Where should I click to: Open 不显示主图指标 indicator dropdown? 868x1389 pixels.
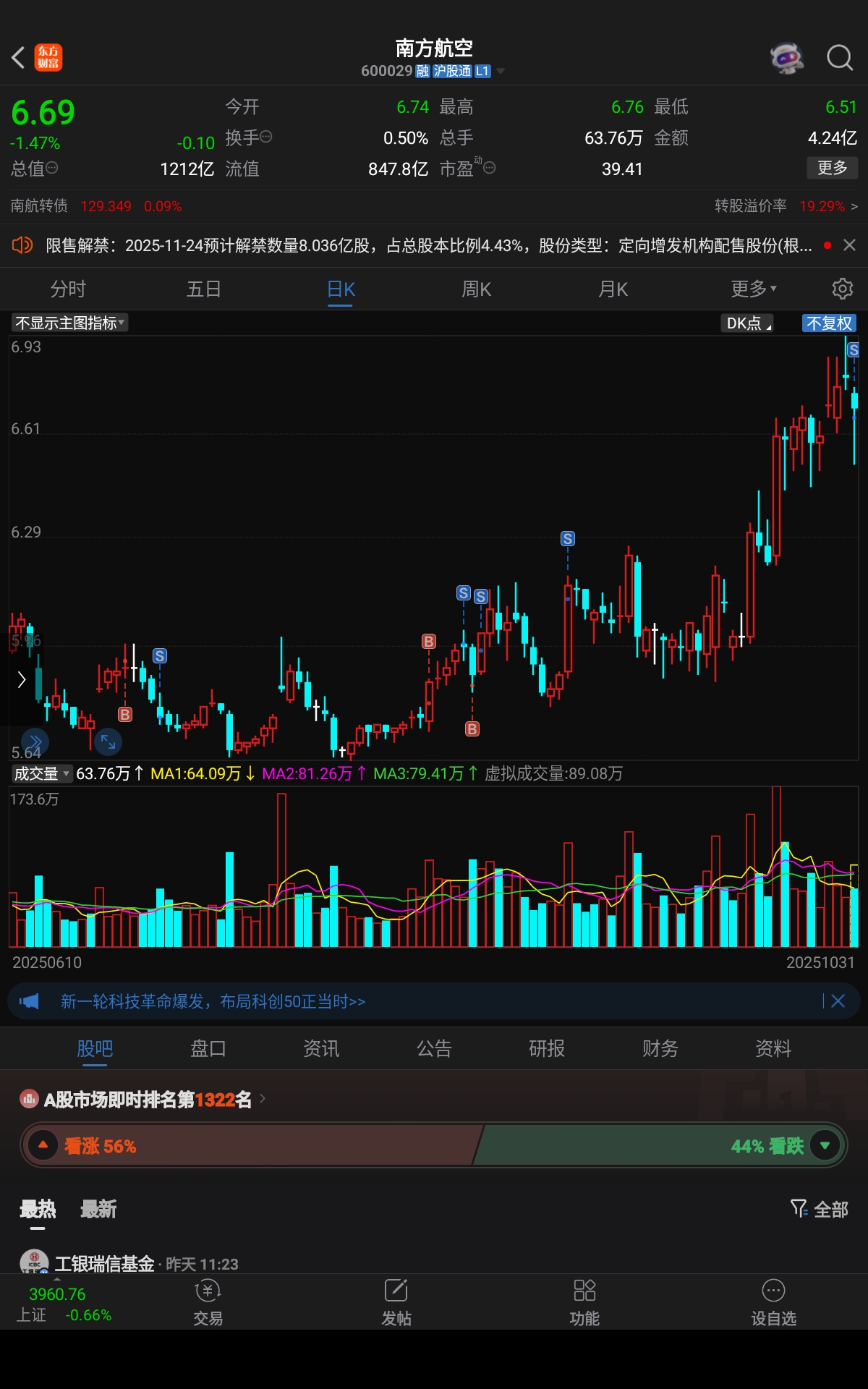click(69, 323)
